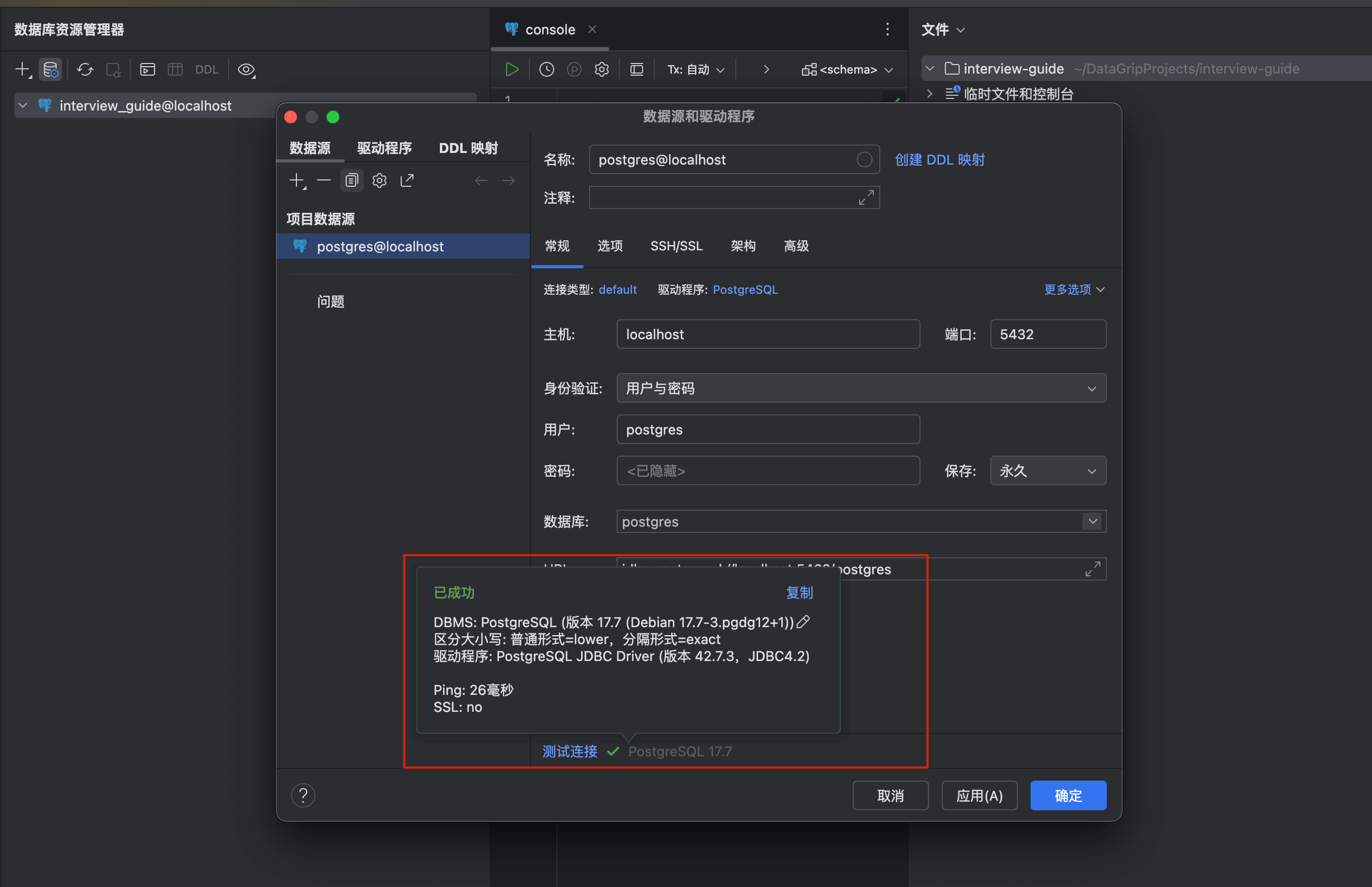The height and width of the screenshot is (887, 1372).
Task: Click the console tab's three-dot more menu
Action: pos(888,30)
